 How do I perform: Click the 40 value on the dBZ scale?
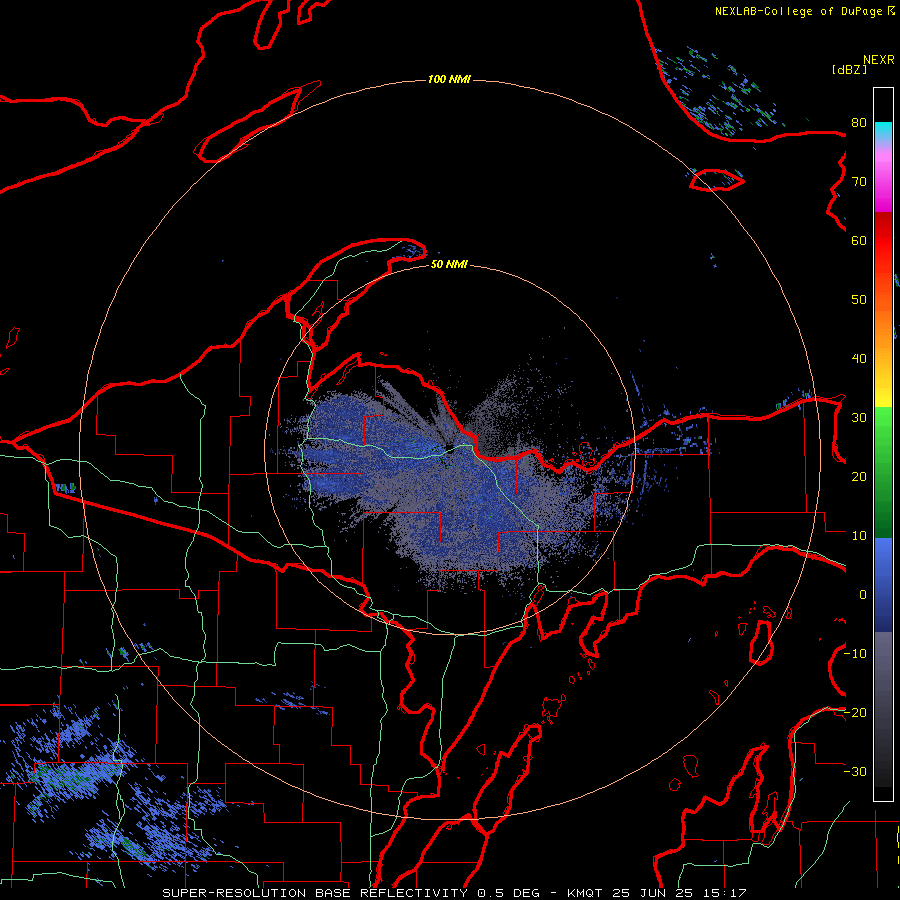(859, 359)
